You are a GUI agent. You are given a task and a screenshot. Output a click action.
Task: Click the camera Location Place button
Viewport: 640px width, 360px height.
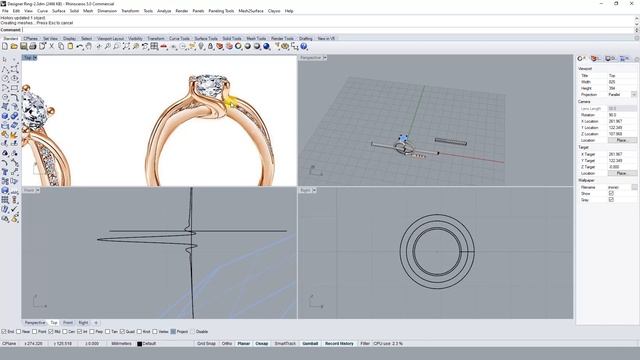pos(621,140)
